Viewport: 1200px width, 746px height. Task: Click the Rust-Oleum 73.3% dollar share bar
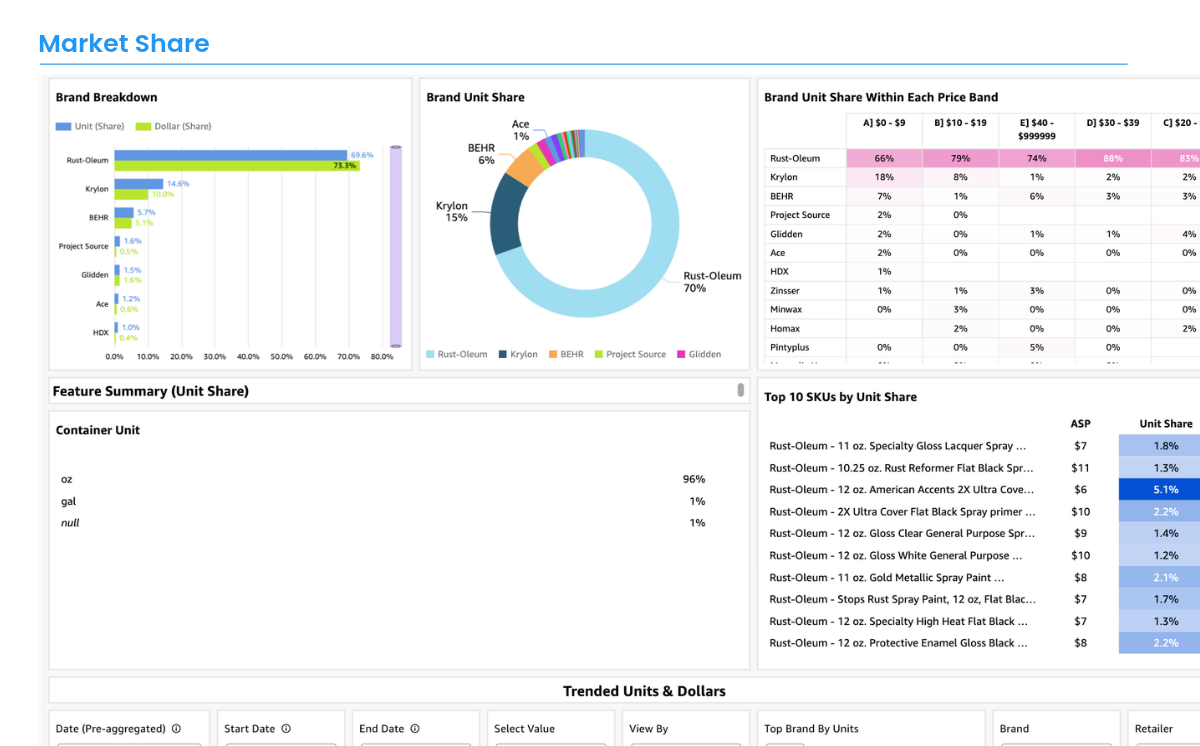click(x=237, y=165)
